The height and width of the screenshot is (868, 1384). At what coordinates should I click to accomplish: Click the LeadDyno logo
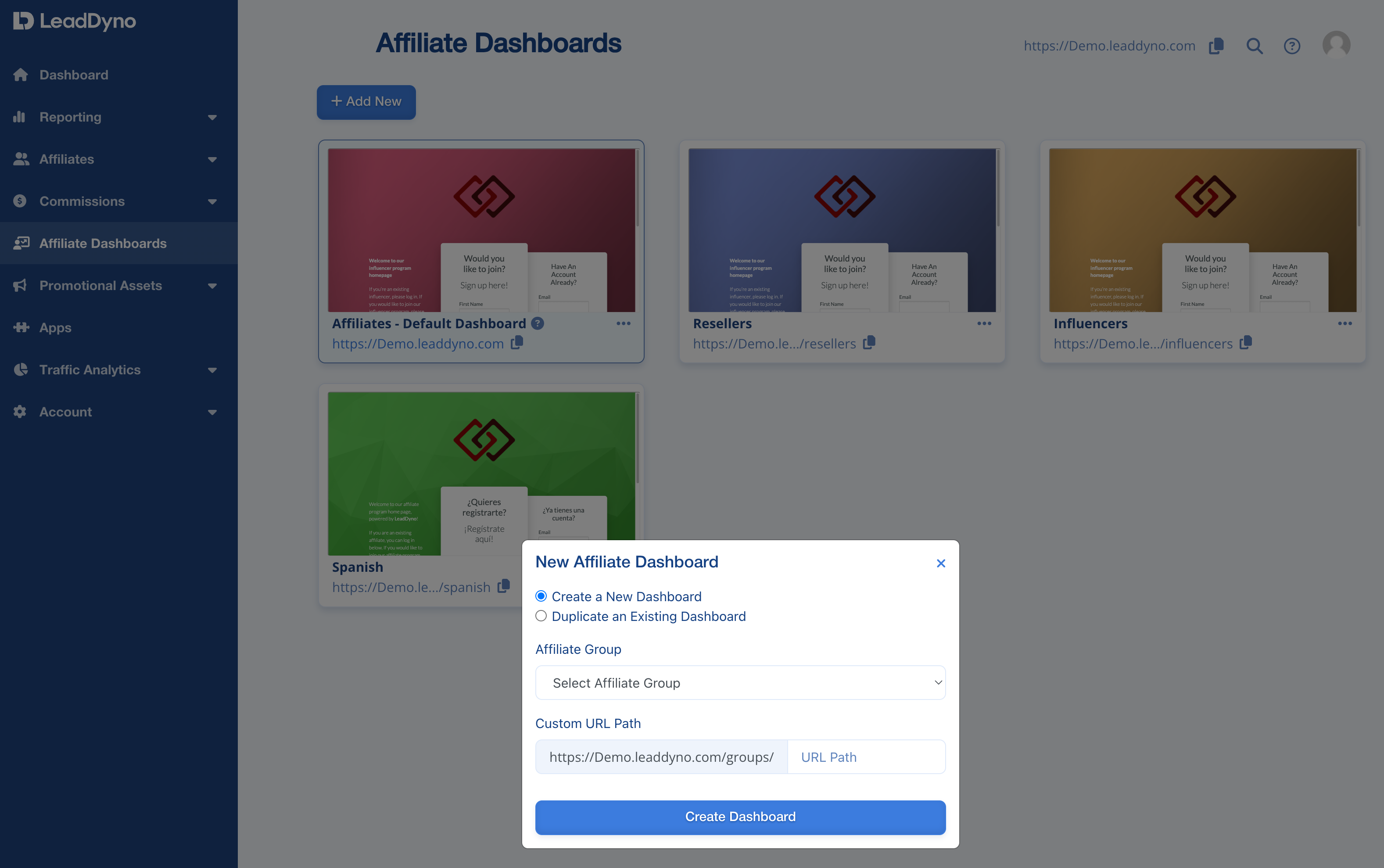pyautogui.click(x=75, y=21)
